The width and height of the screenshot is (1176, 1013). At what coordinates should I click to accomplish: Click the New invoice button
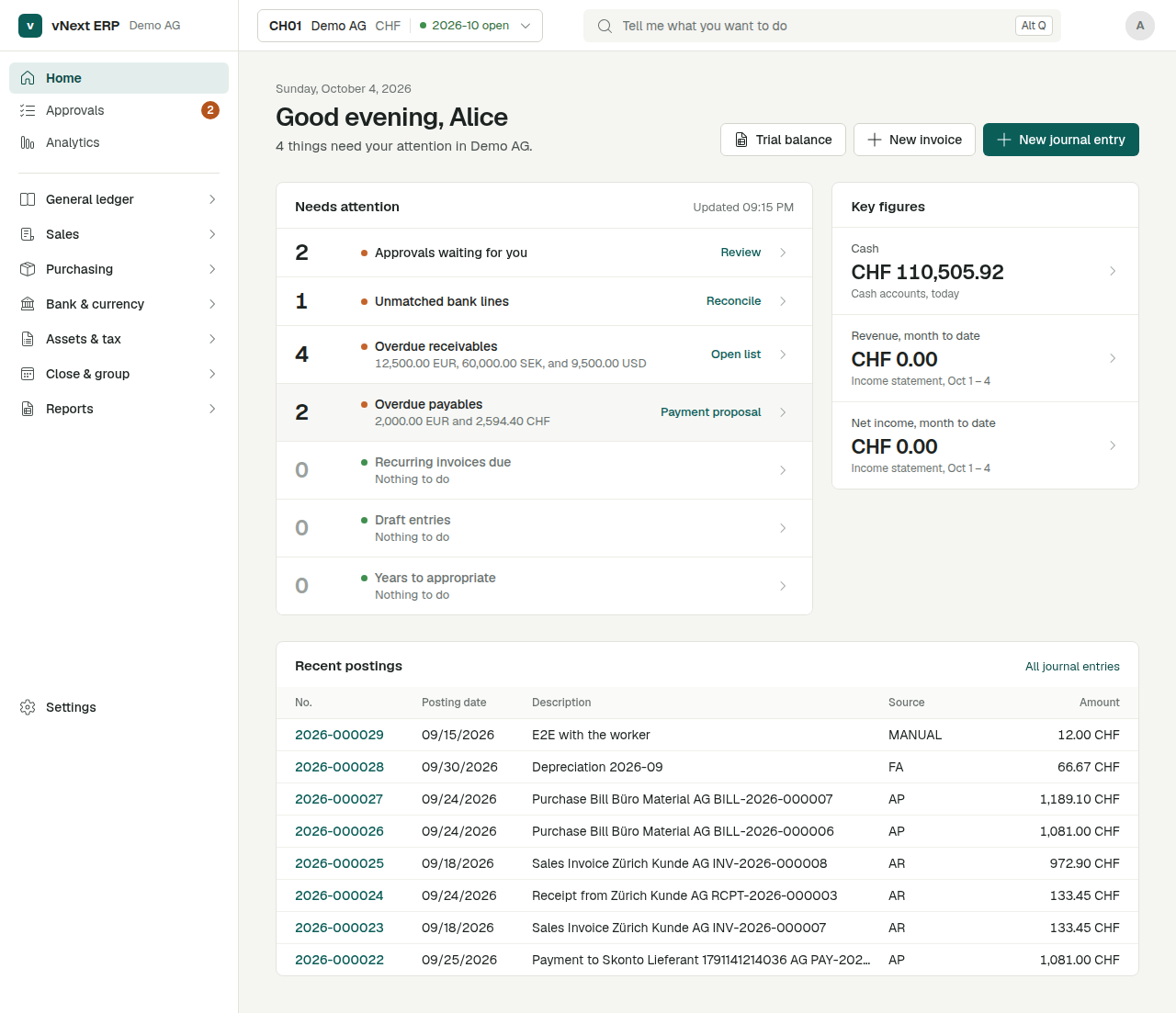pos(914,140)
